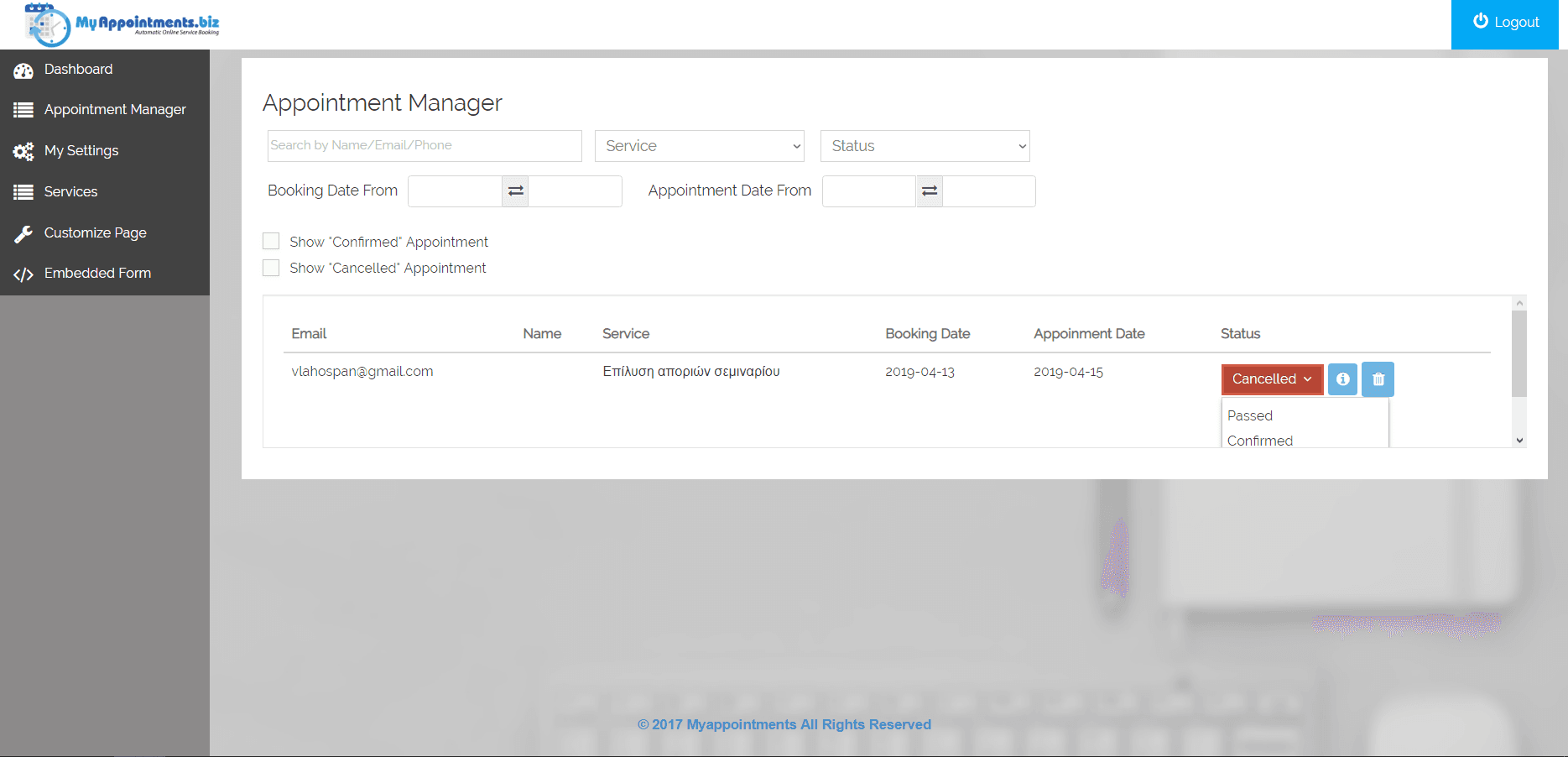The height and width of the screenshot is (757, 1568).
Task: Click the 2017 Myappointments footer text
Action: 784,724
